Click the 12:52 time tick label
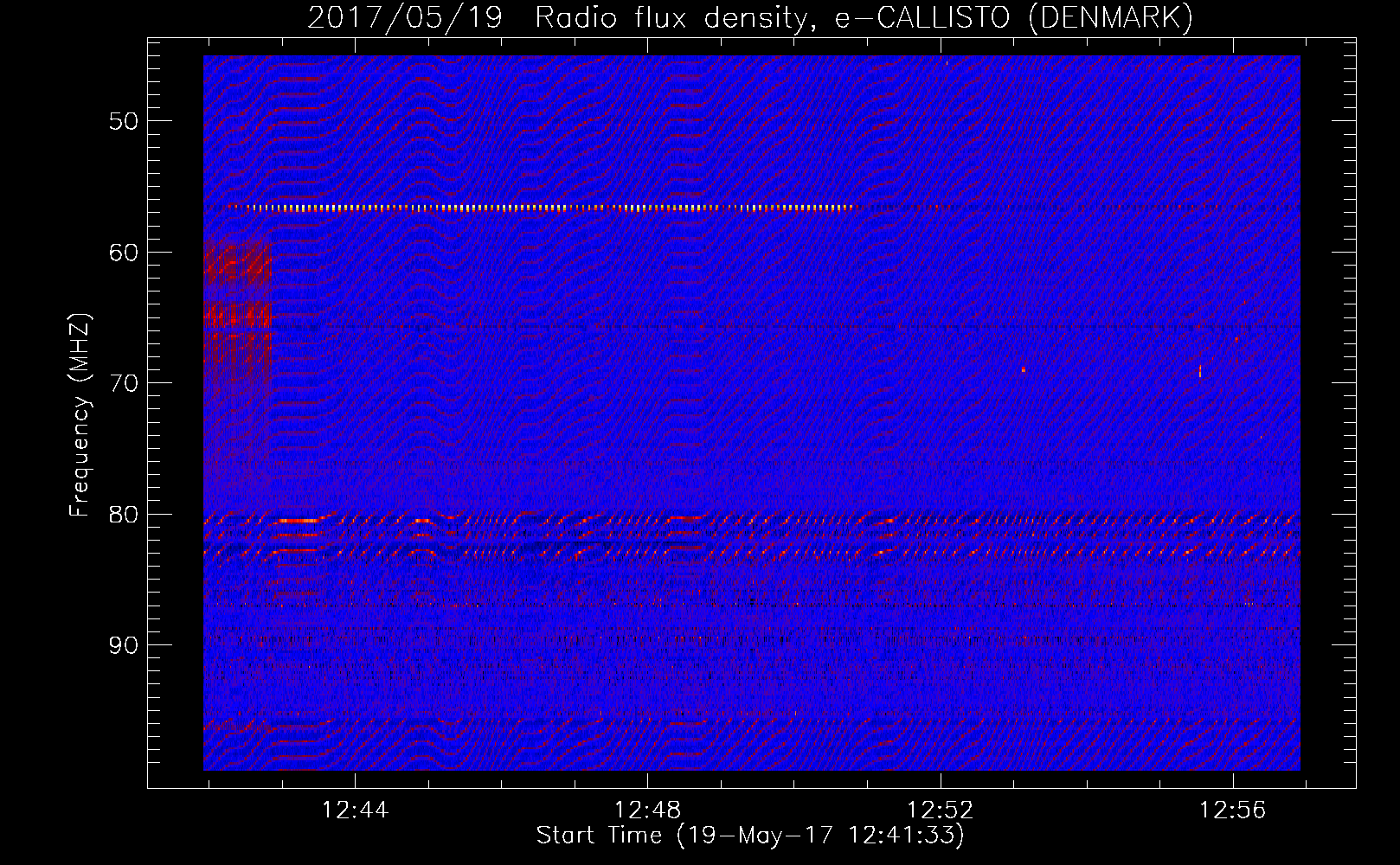 pyautogui.click(x=941, y=811)
